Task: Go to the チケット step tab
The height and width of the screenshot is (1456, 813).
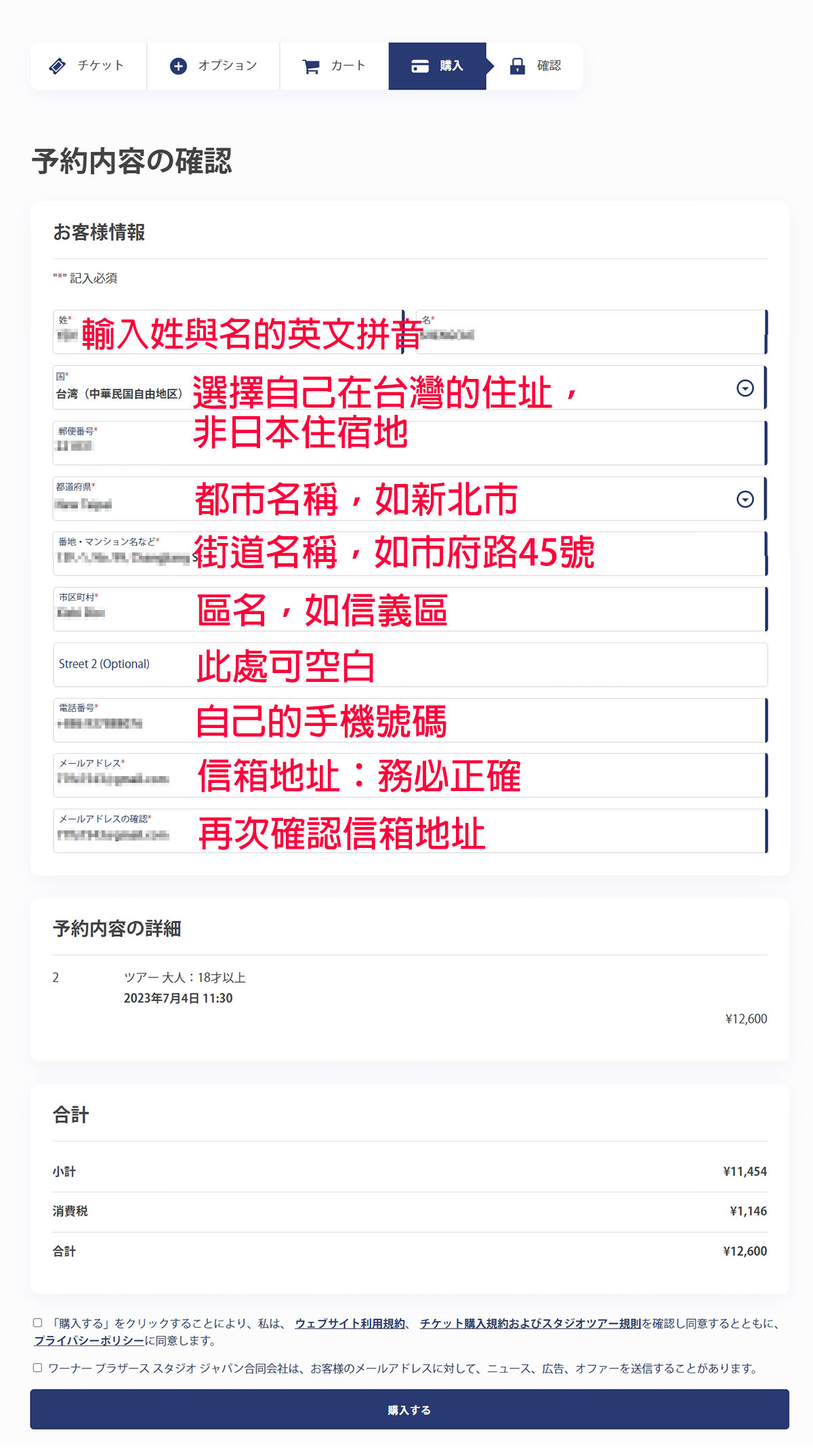Action: 88,66
